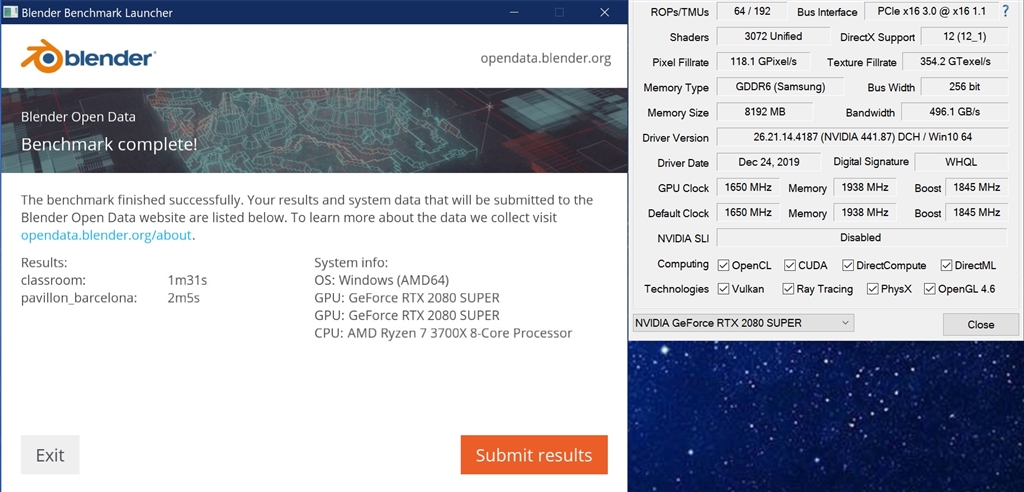Screen dimensions: 1024x492
Task: Click the pavillon_barcelona result time 2m5s
Action: pyautogui.click(x=184, y=298)
